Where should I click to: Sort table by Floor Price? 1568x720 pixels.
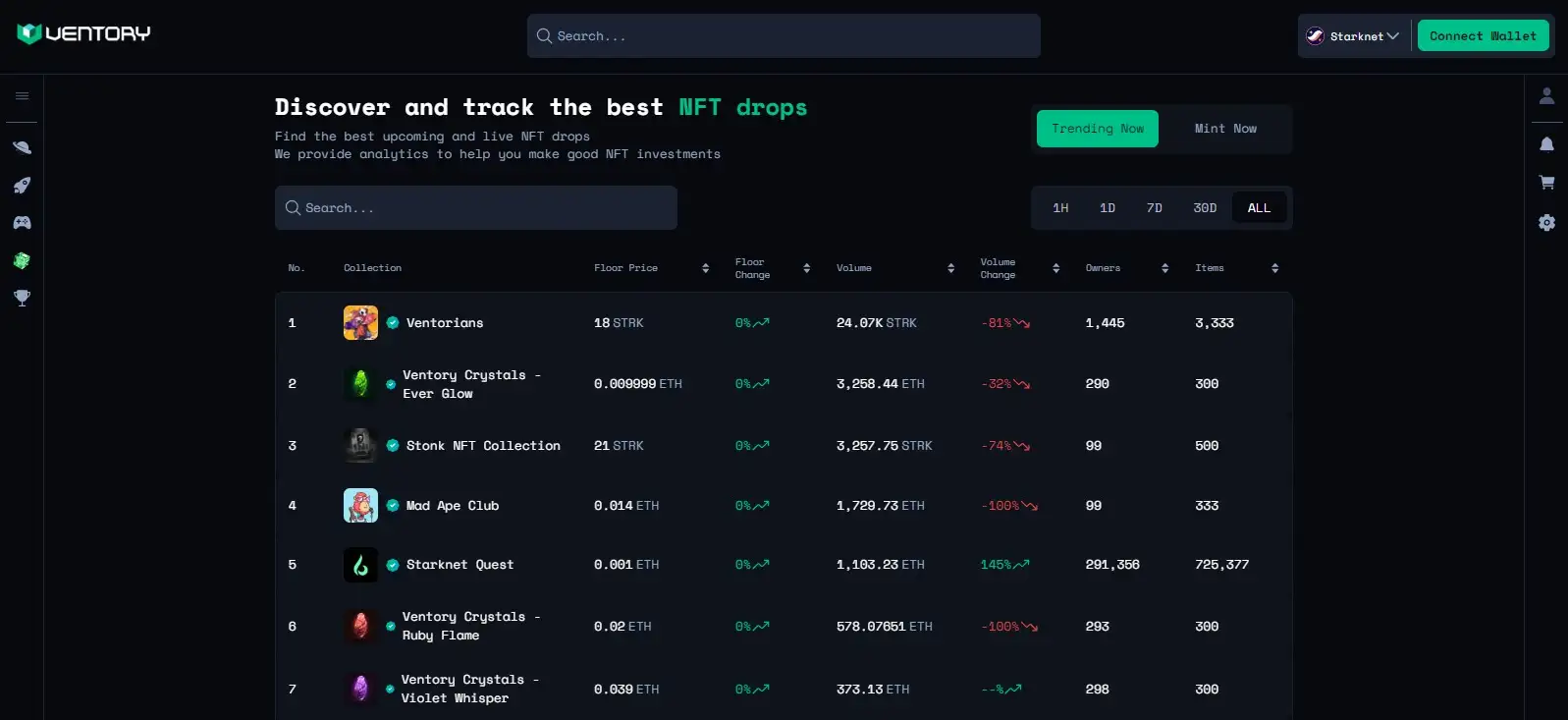point(705,268)
